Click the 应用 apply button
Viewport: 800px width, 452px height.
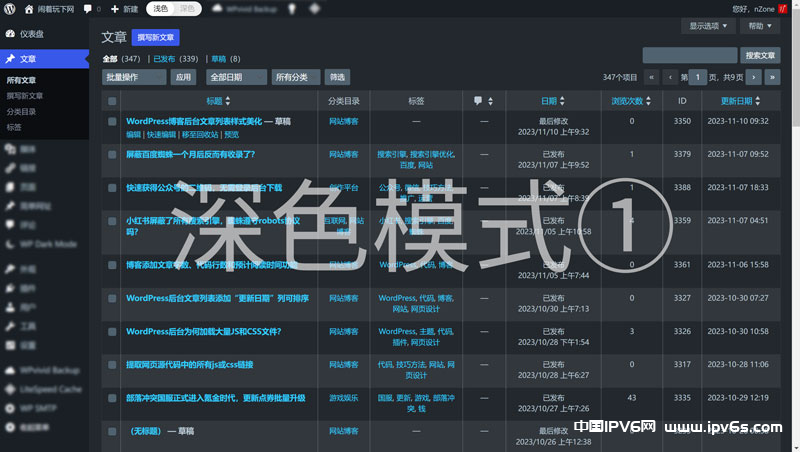pyautogui.click(x=183, y=77)
